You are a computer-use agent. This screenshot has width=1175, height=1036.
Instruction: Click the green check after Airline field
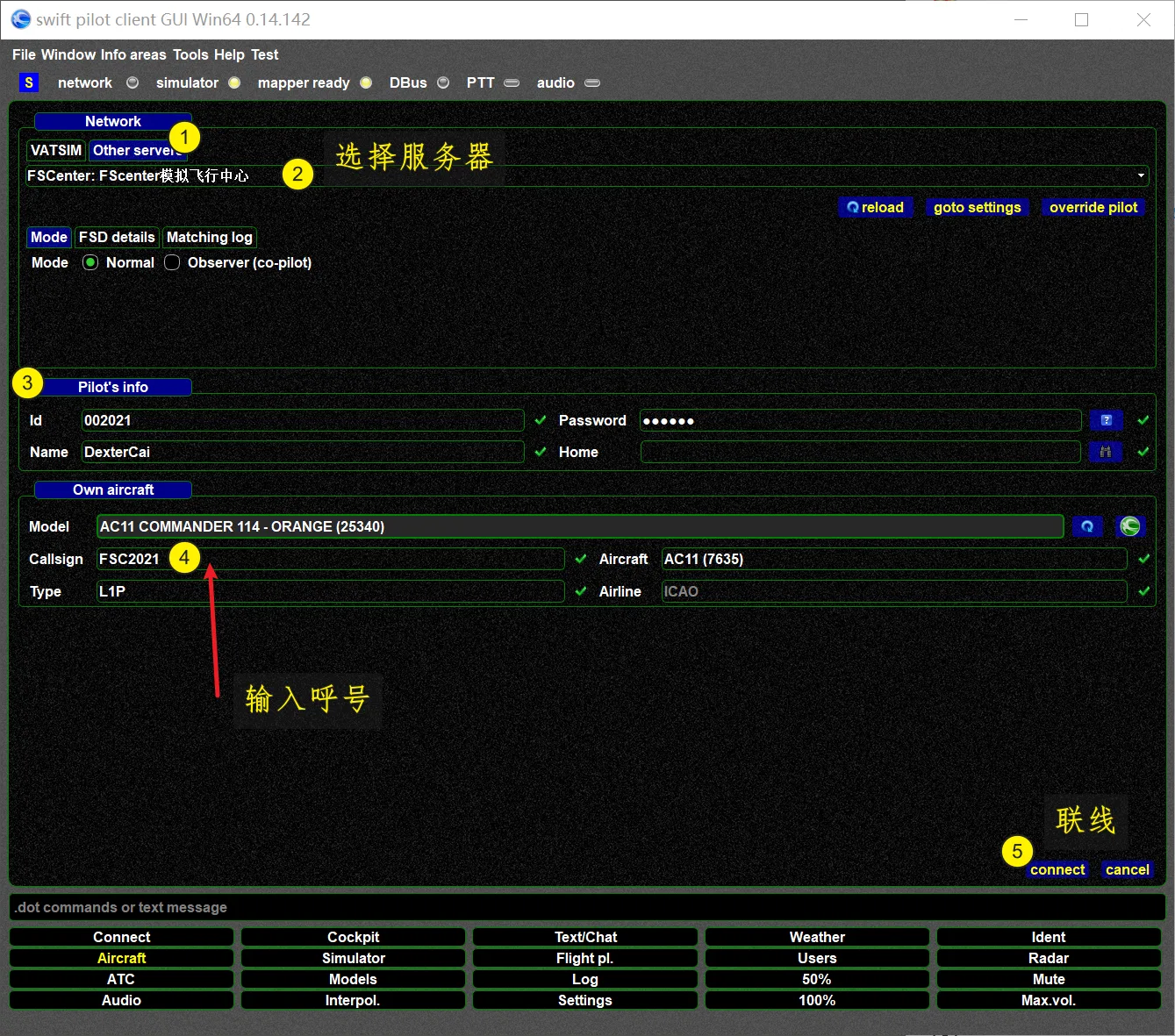[x=1143, y=591]
